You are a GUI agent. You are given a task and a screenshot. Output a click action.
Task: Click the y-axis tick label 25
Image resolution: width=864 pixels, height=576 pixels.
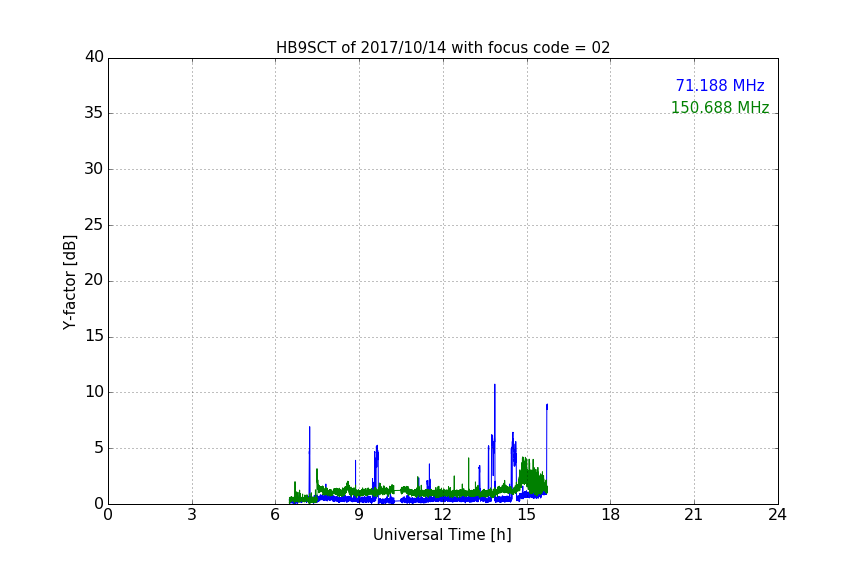pos(94,225)
